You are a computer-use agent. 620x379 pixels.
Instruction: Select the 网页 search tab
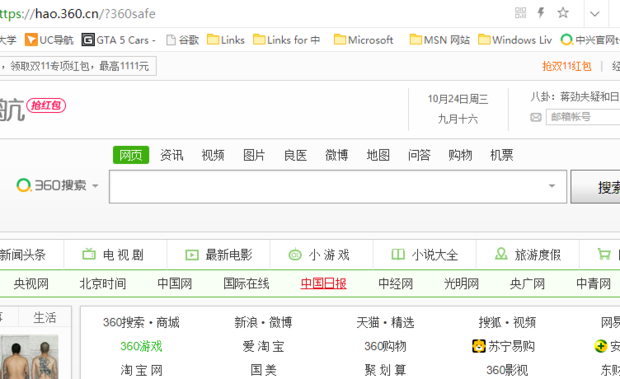pos(131,155)
